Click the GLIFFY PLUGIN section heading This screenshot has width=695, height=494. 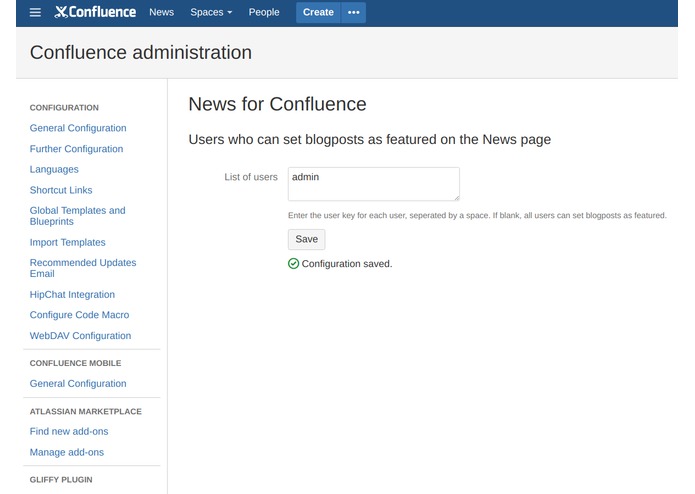(x=61, y=480)
